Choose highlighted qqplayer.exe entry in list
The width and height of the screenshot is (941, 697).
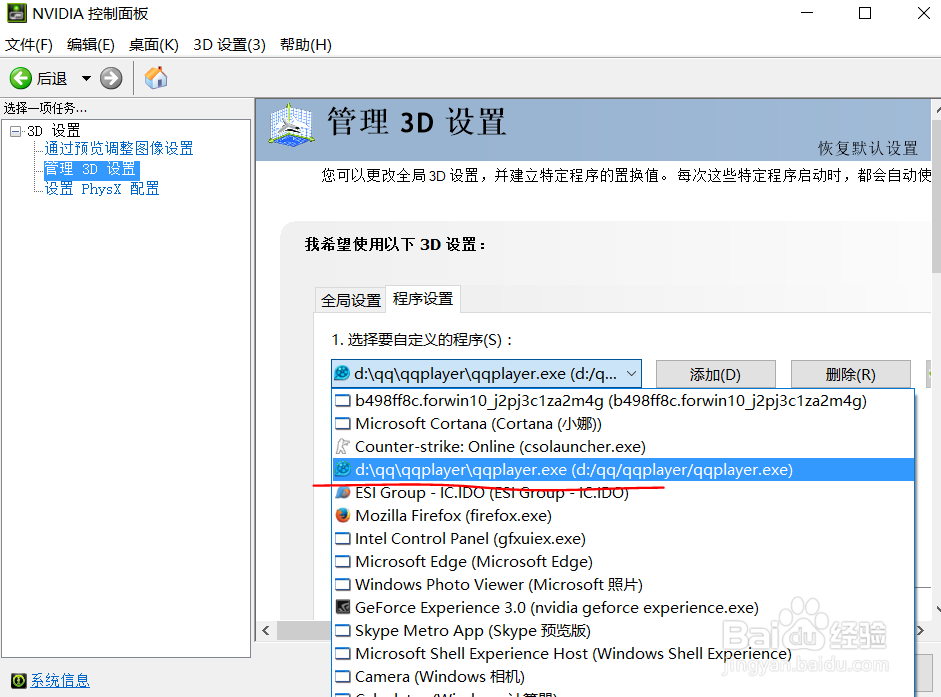pos(624,469)
